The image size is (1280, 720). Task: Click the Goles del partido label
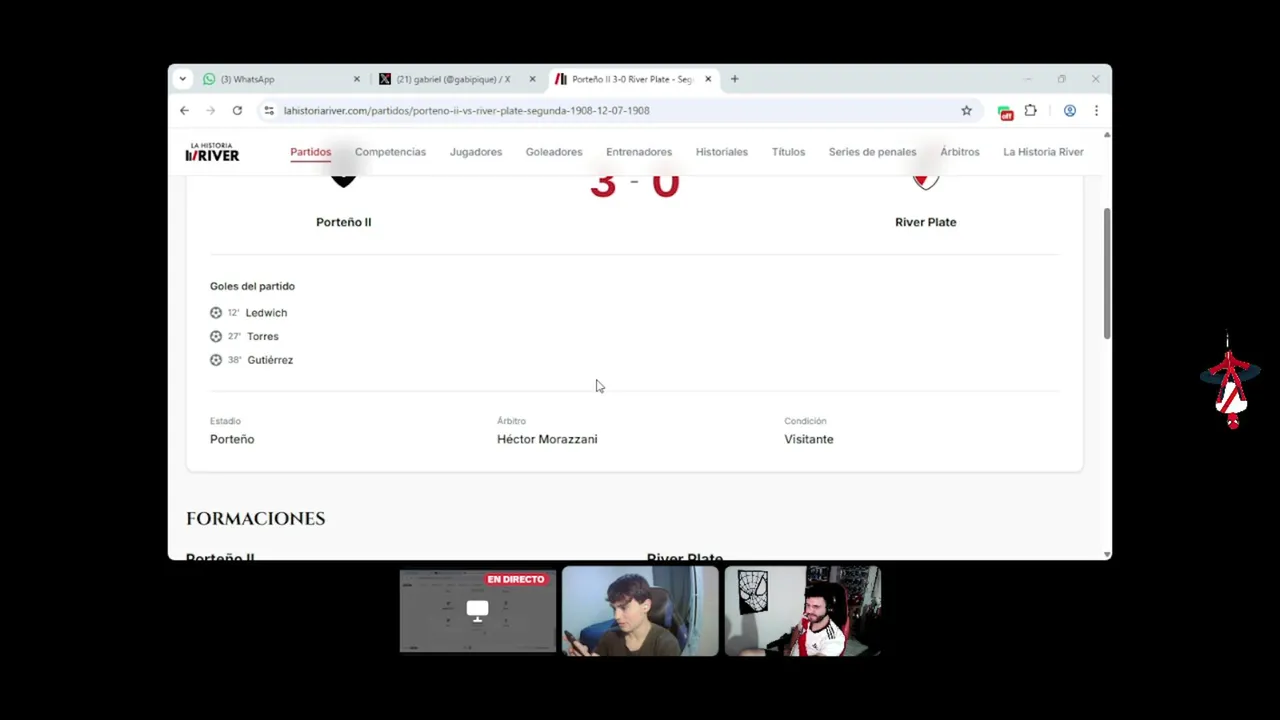coord(252,286)
